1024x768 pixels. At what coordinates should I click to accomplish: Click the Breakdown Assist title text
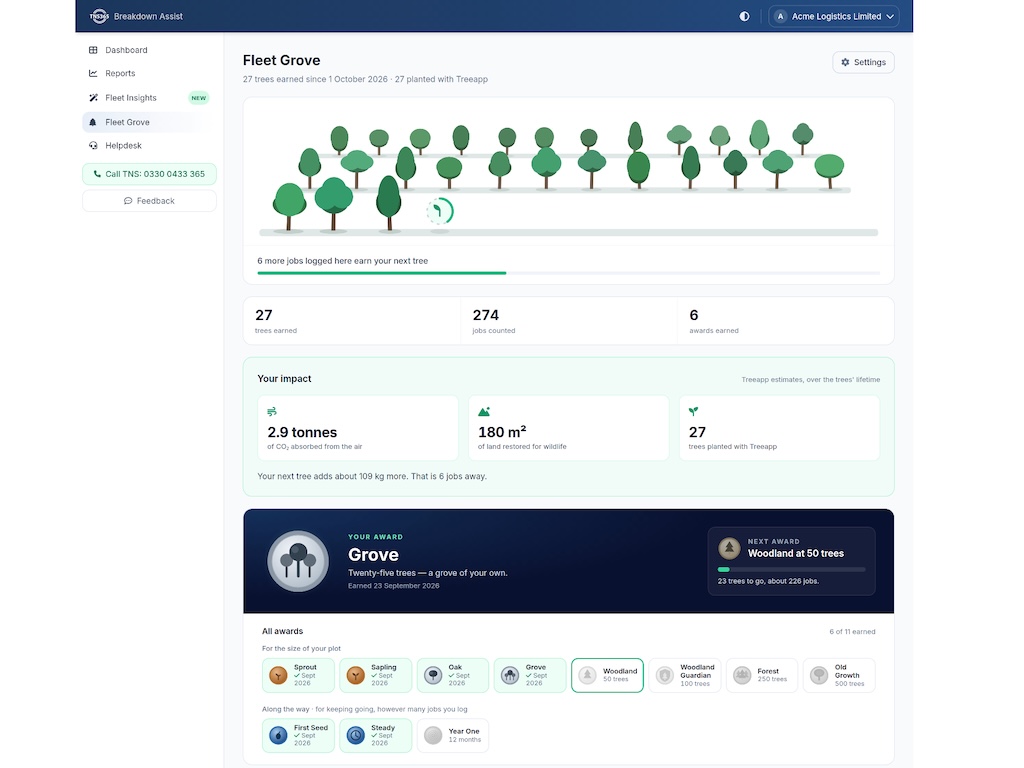coord(148,16)
